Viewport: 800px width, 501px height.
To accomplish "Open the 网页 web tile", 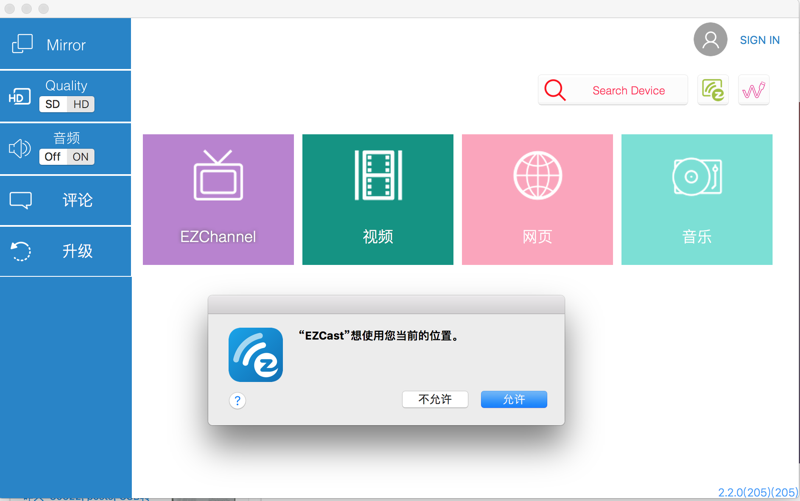I will (537, 199).
